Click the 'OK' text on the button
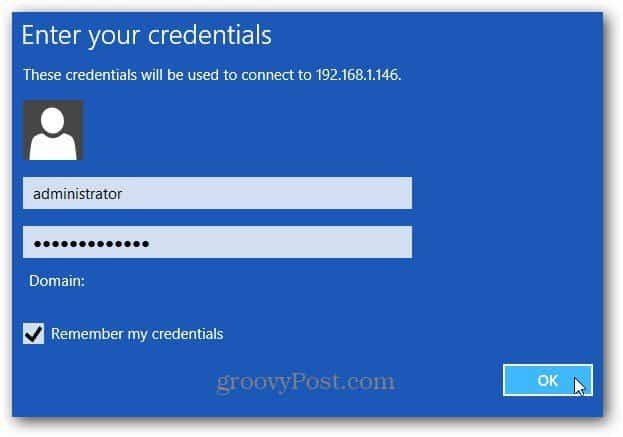Viewport: 623px width, 437px height. [x=548, y=381]
